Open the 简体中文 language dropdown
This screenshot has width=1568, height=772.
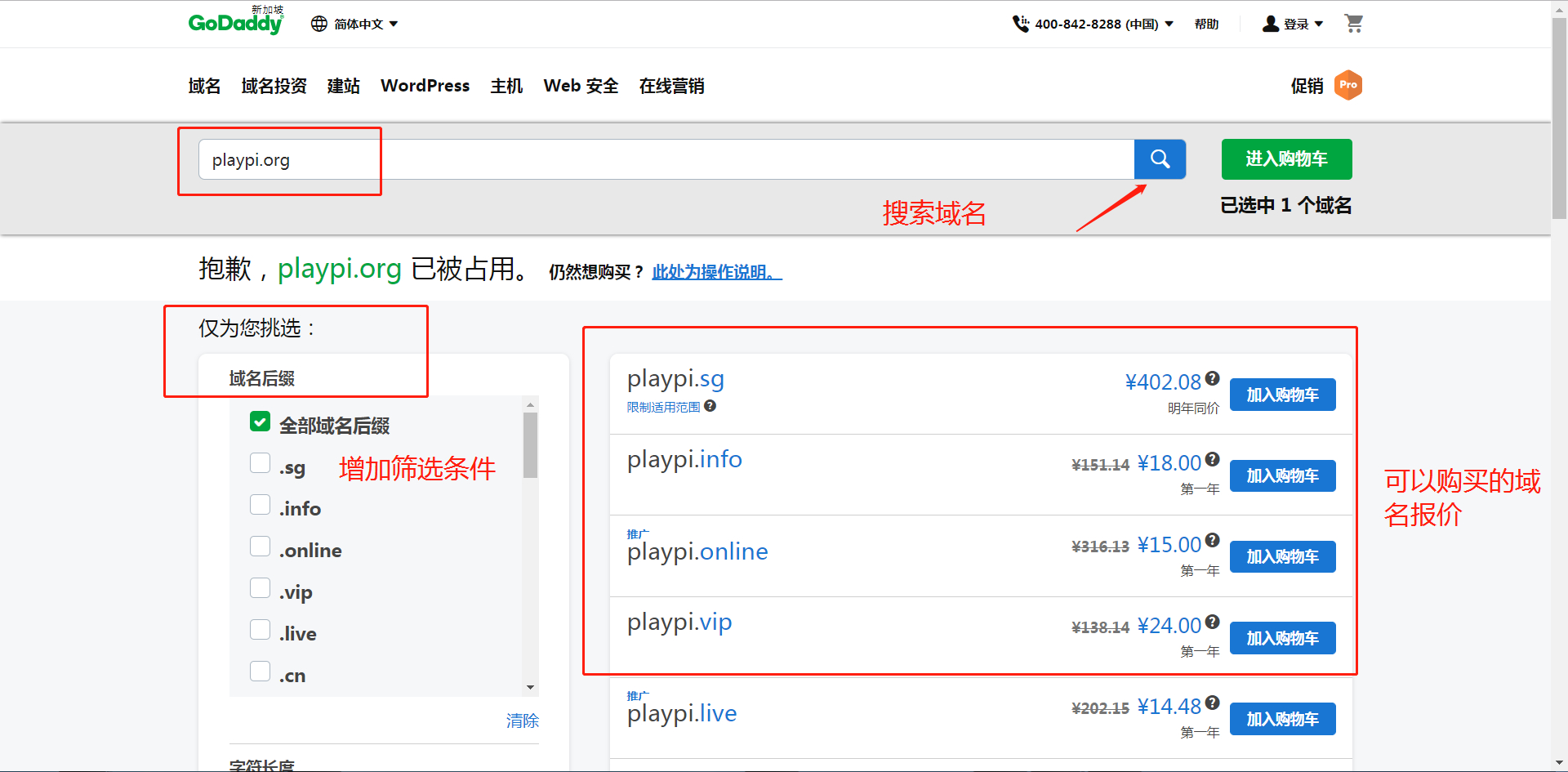[366, 24]
